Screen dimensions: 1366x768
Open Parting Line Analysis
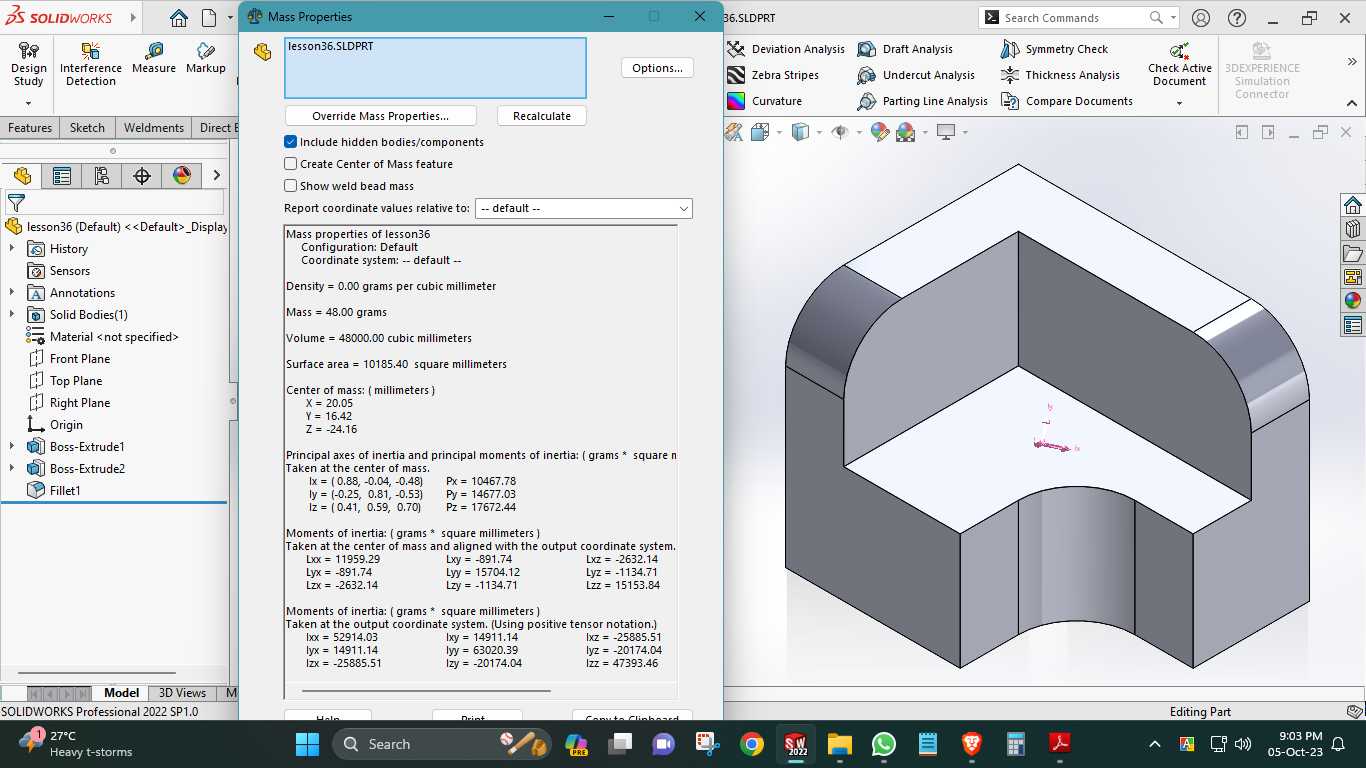point(923,101)
